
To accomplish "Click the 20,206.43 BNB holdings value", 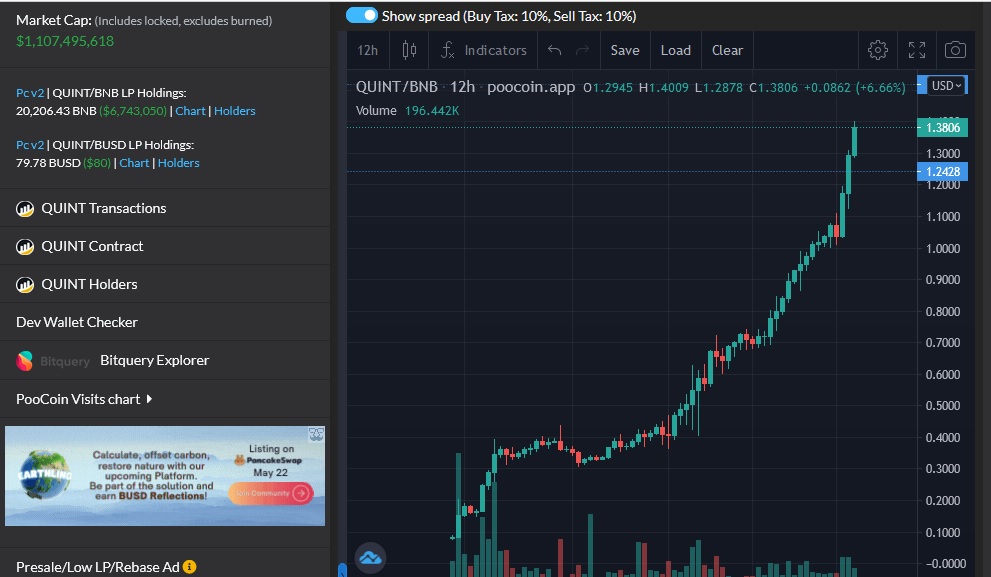I will [x=56, y=111].
